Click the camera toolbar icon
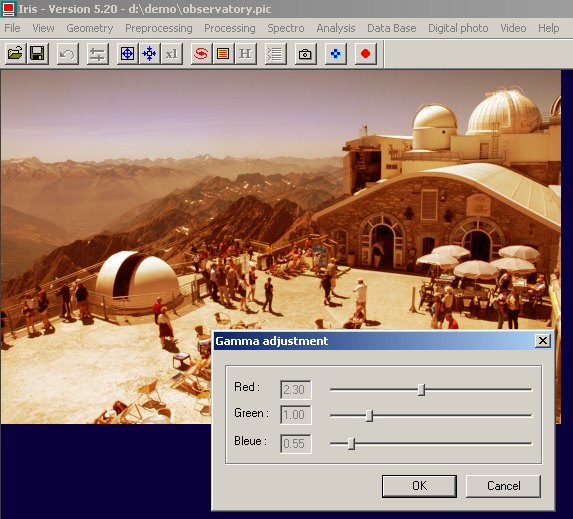Screen dimensions: 573x519 pyautogui.click(x=305, y=54)
